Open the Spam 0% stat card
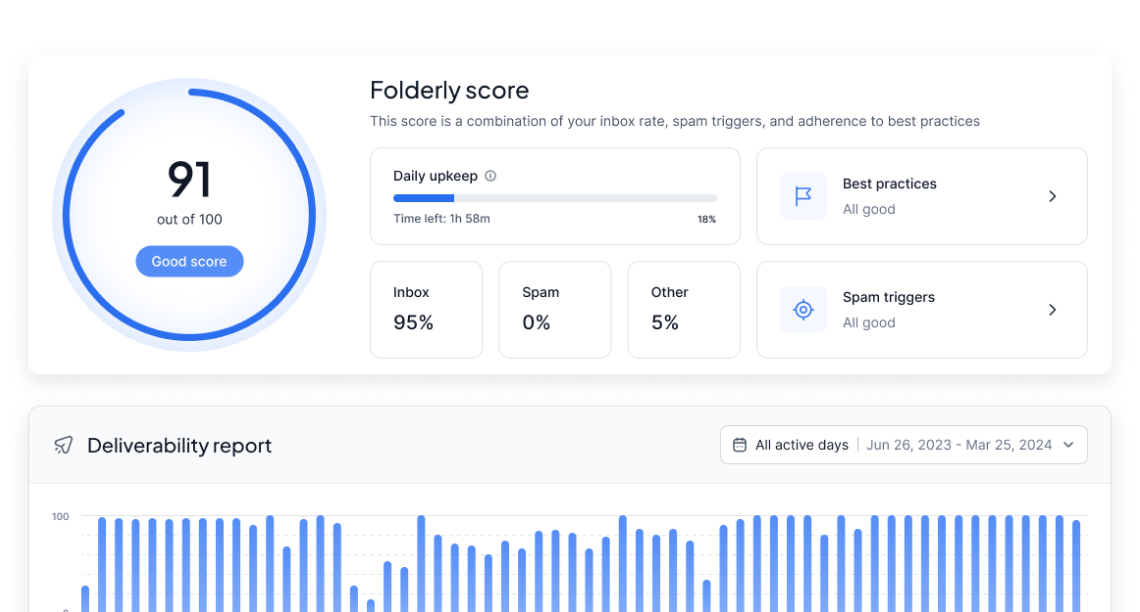The image size is (1140, 612). [x=554, y=309]
